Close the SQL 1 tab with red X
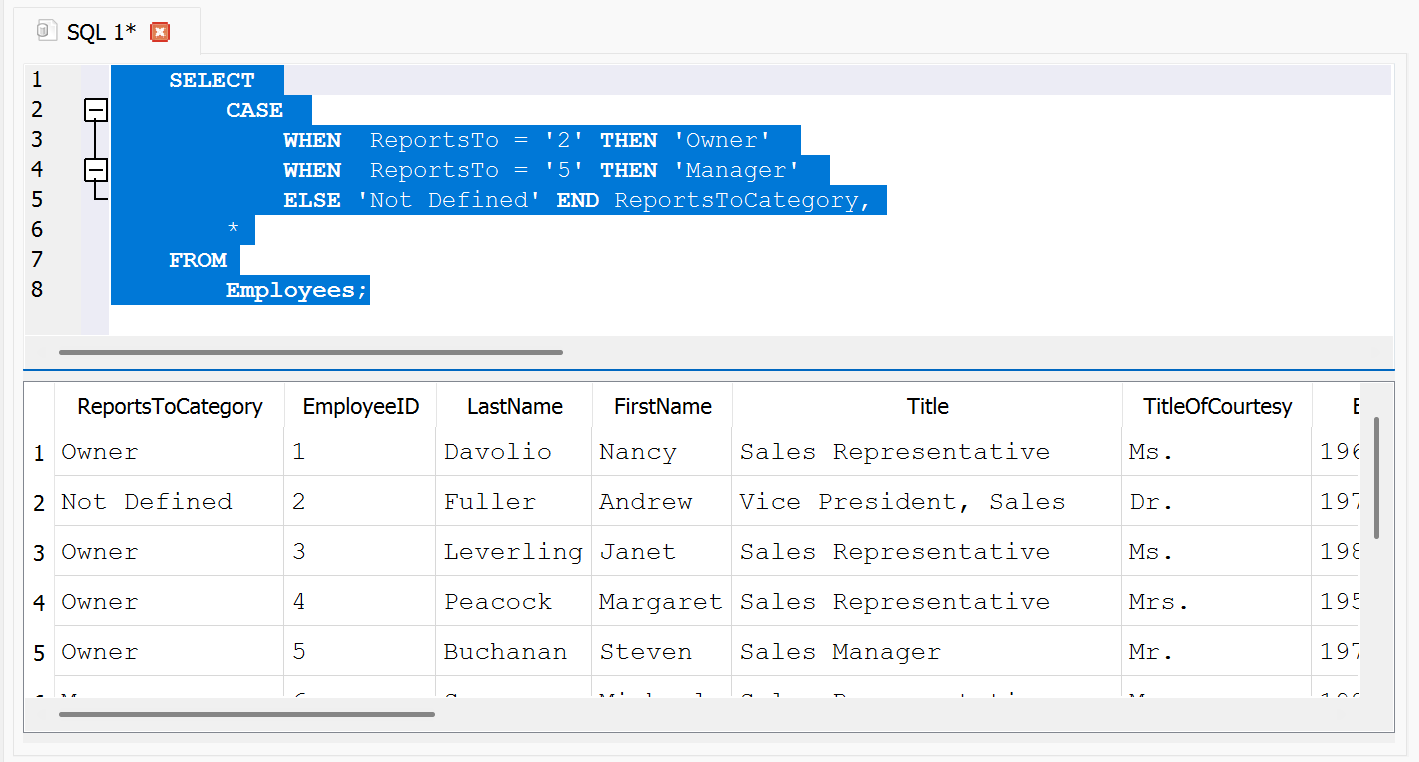1419x762 pixels. (160, 32)
